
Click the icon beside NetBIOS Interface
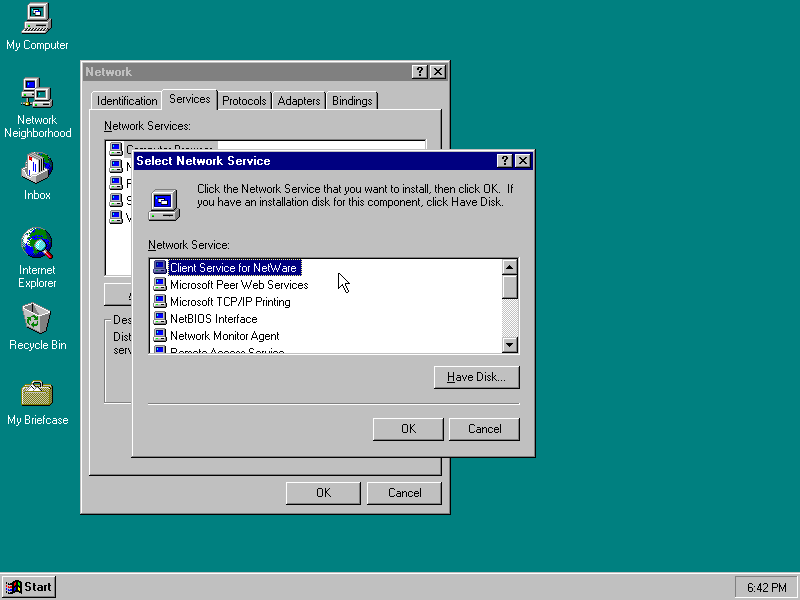pyautogui.click(x=160, y=318)
